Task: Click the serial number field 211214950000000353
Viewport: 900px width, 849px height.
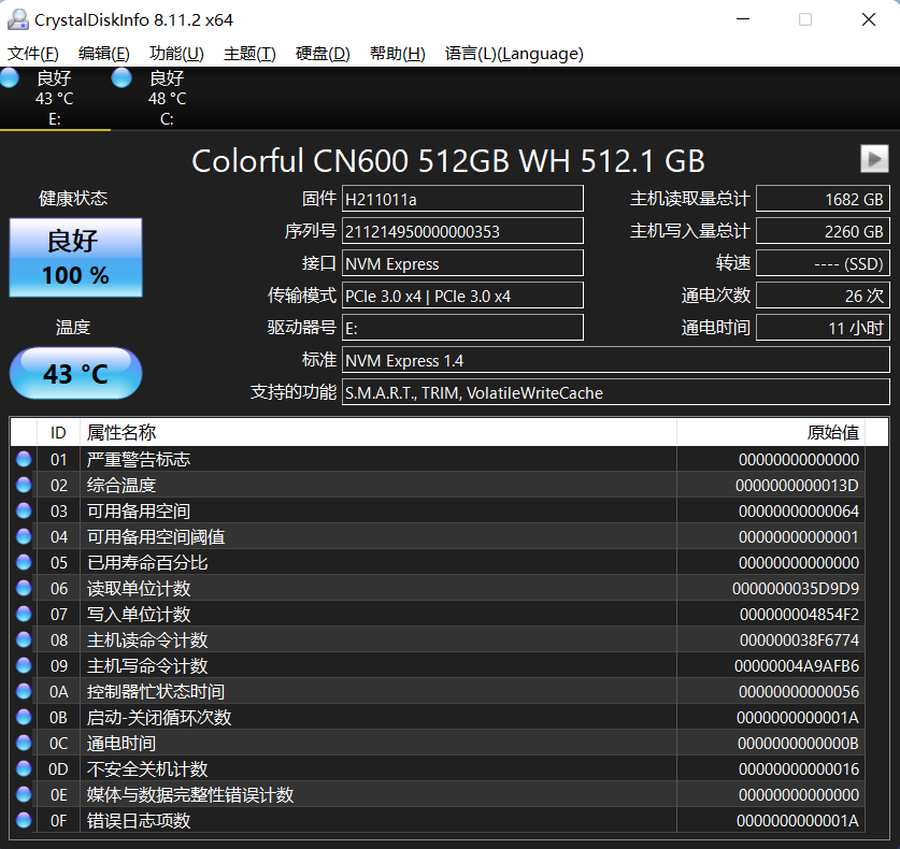Action: (463, 231)
